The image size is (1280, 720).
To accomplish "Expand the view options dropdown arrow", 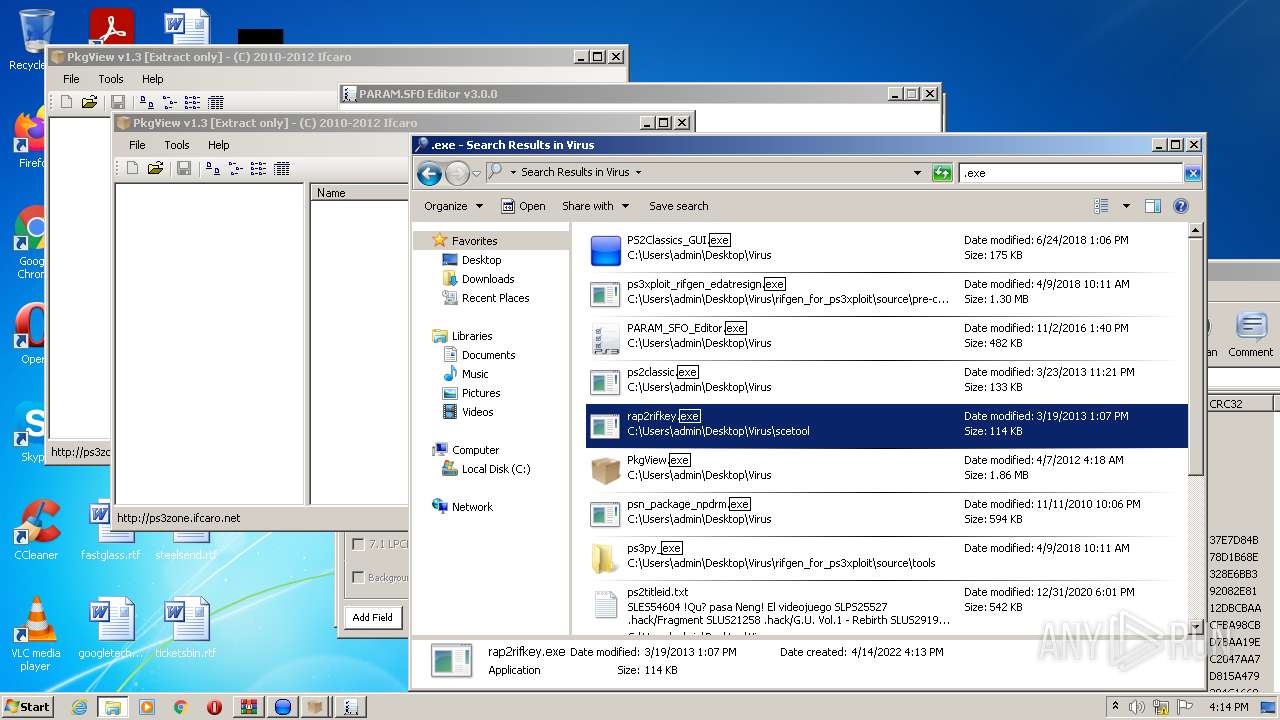I will point(1126,206).
